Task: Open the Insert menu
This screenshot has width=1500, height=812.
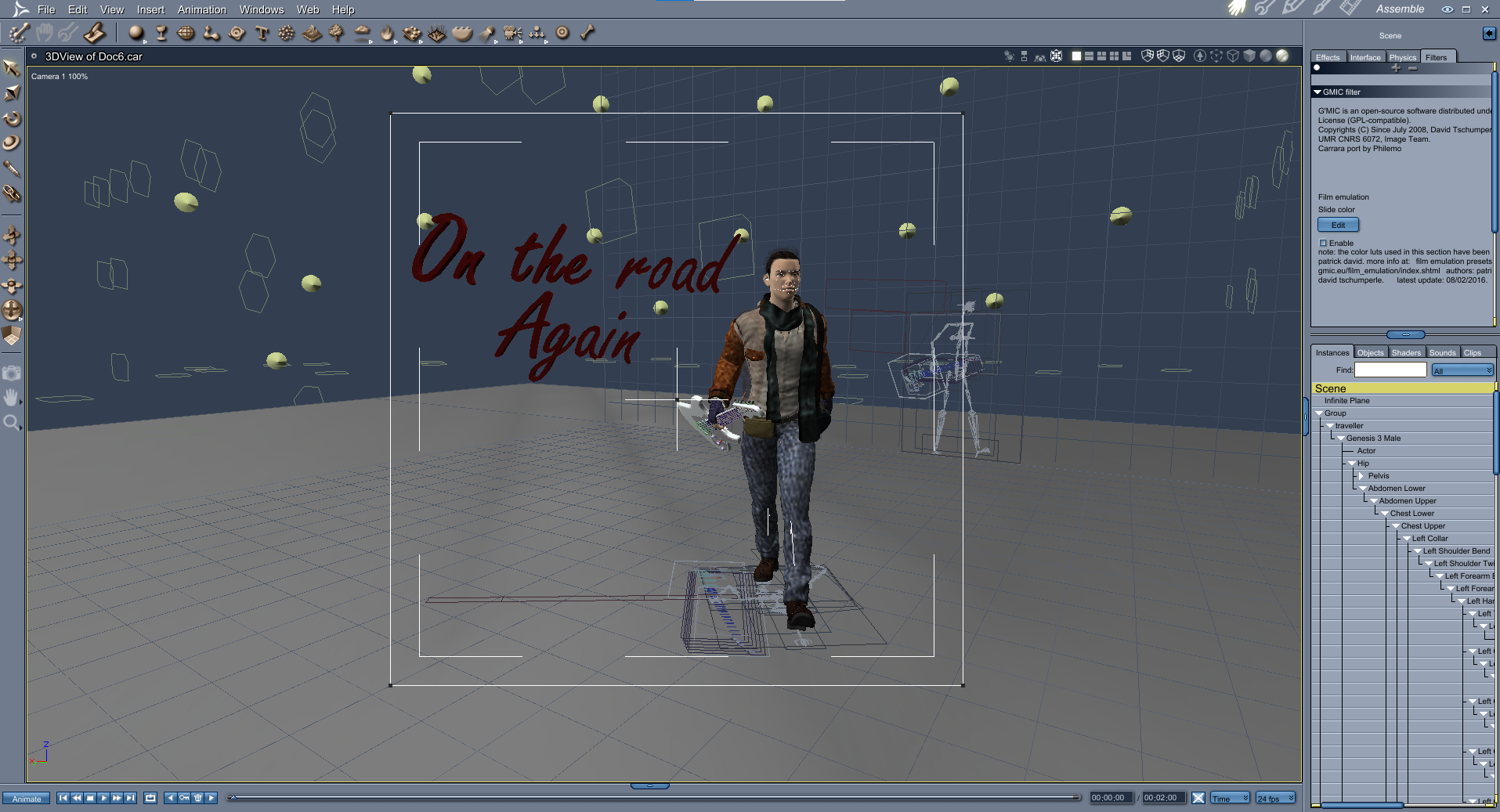Action: (x=150, y=9)
